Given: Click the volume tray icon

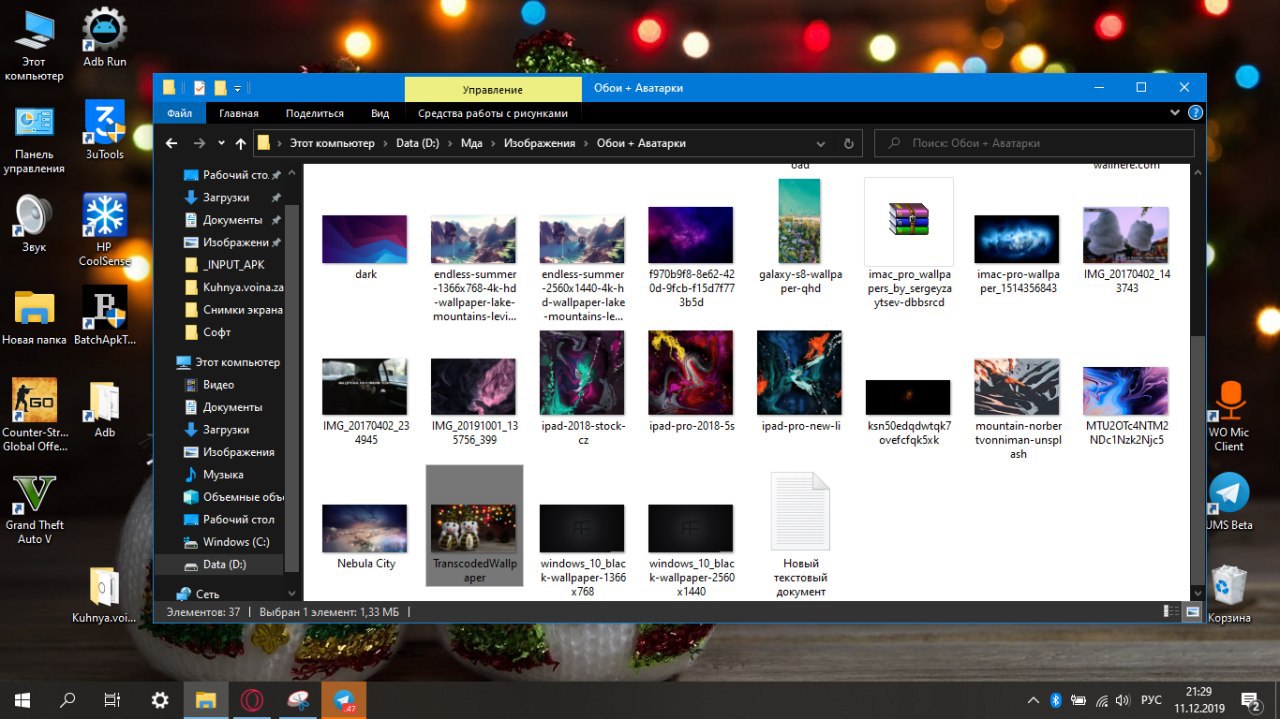Looking at the screenshot, I should [x=1123, y=700].
